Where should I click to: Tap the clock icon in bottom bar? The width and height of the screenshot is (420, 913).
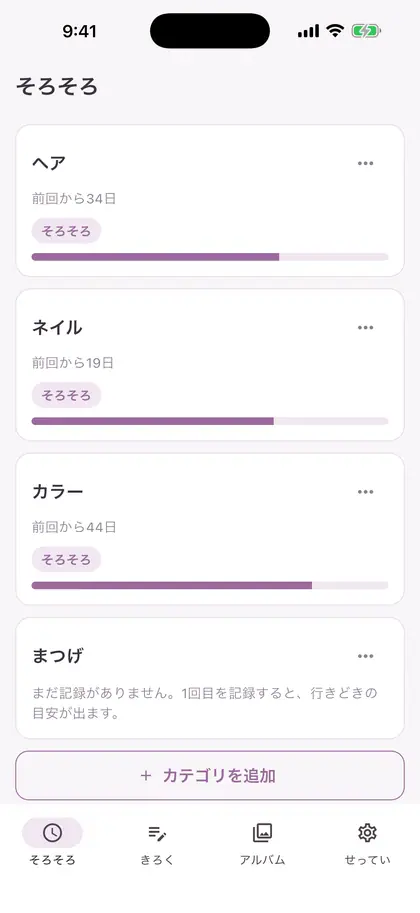click(52, 833)
